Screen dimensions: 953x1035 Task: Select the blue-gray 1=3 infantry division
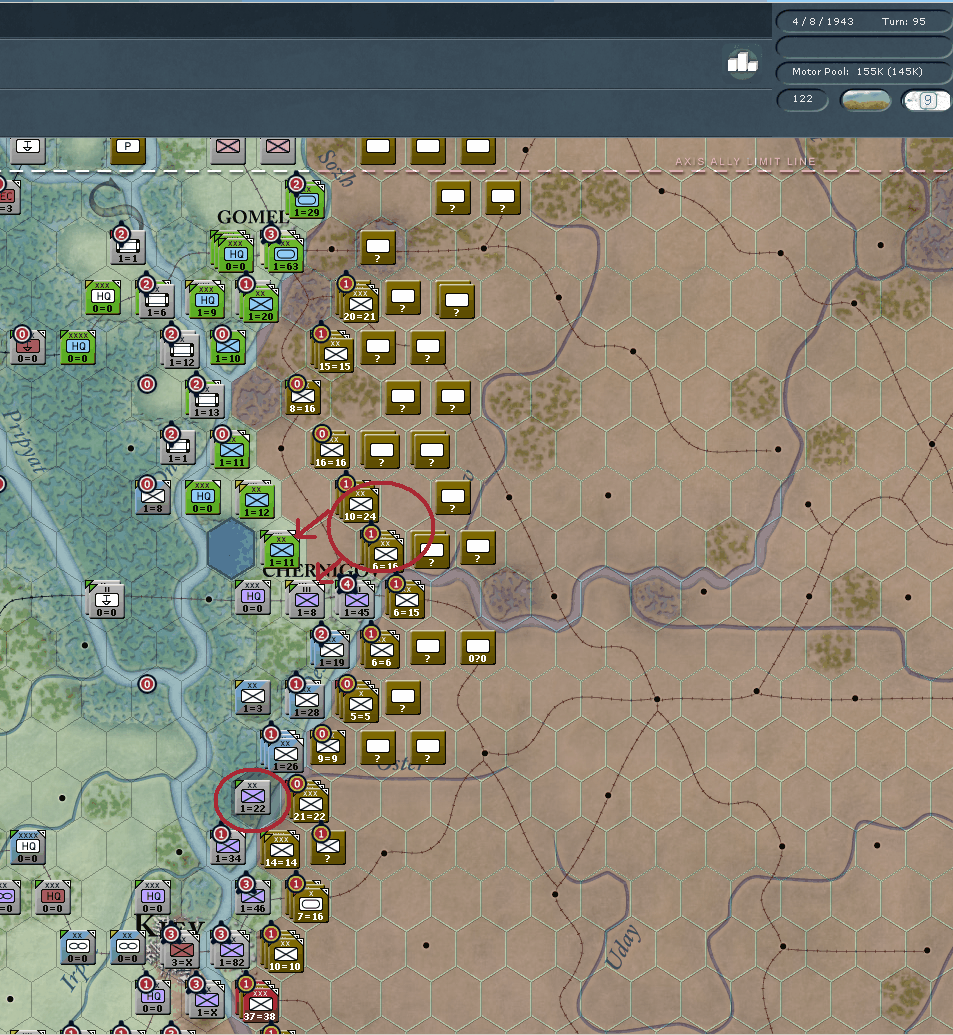[x=253, y=697]
